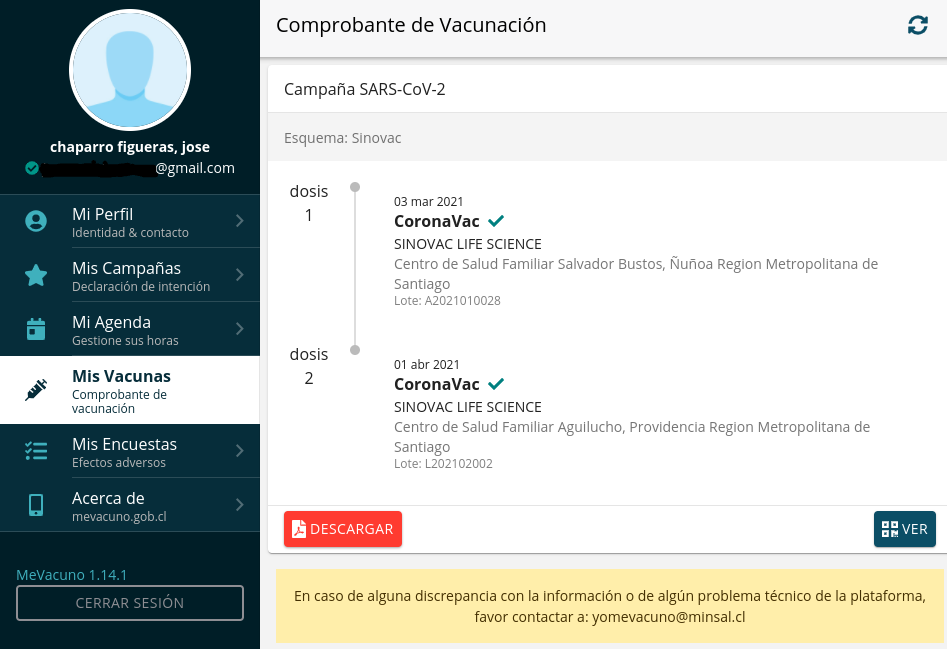Select Mis Vacunas in the sidebar
This screenshot has width=947, height=649.
click(130, 391)
